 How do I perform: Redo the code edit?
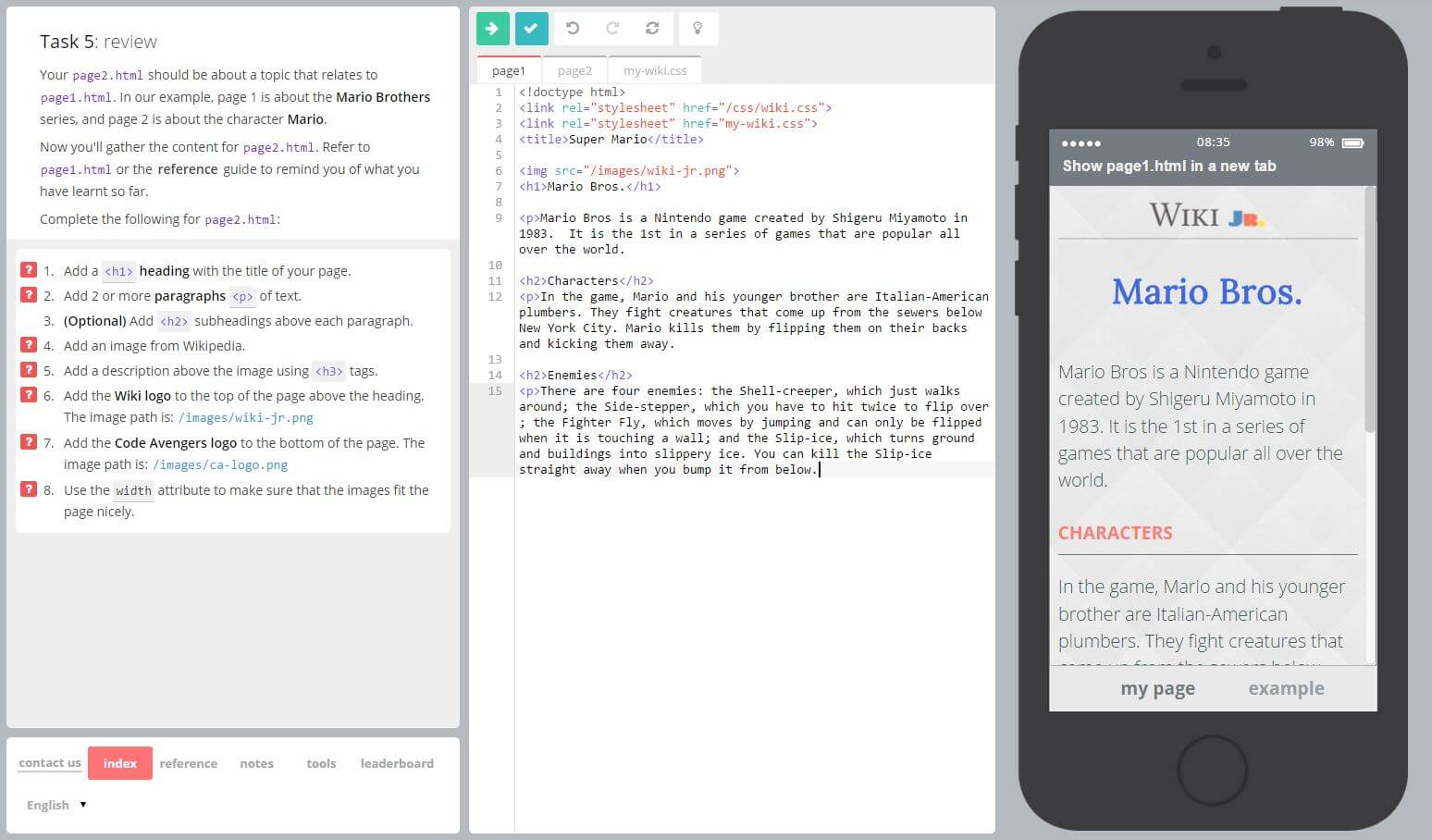coord(612,29)
